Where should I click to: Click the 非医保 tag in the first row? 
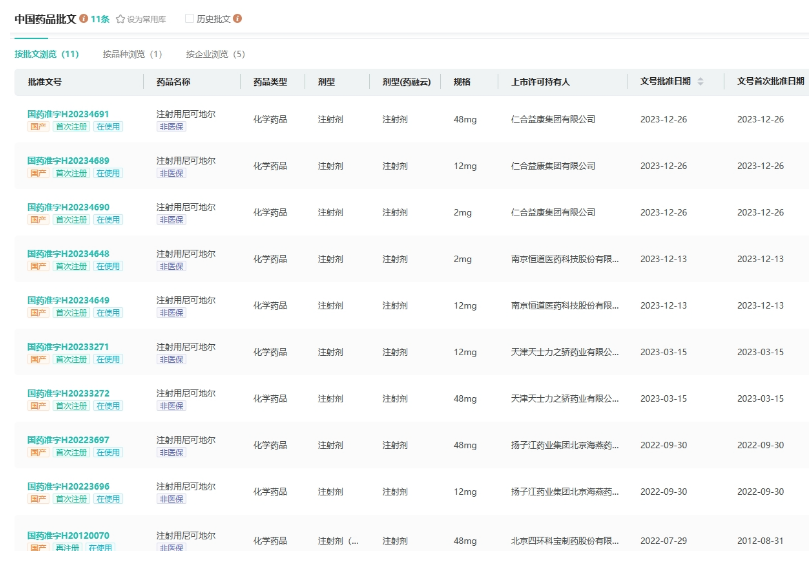pos(171,127)
